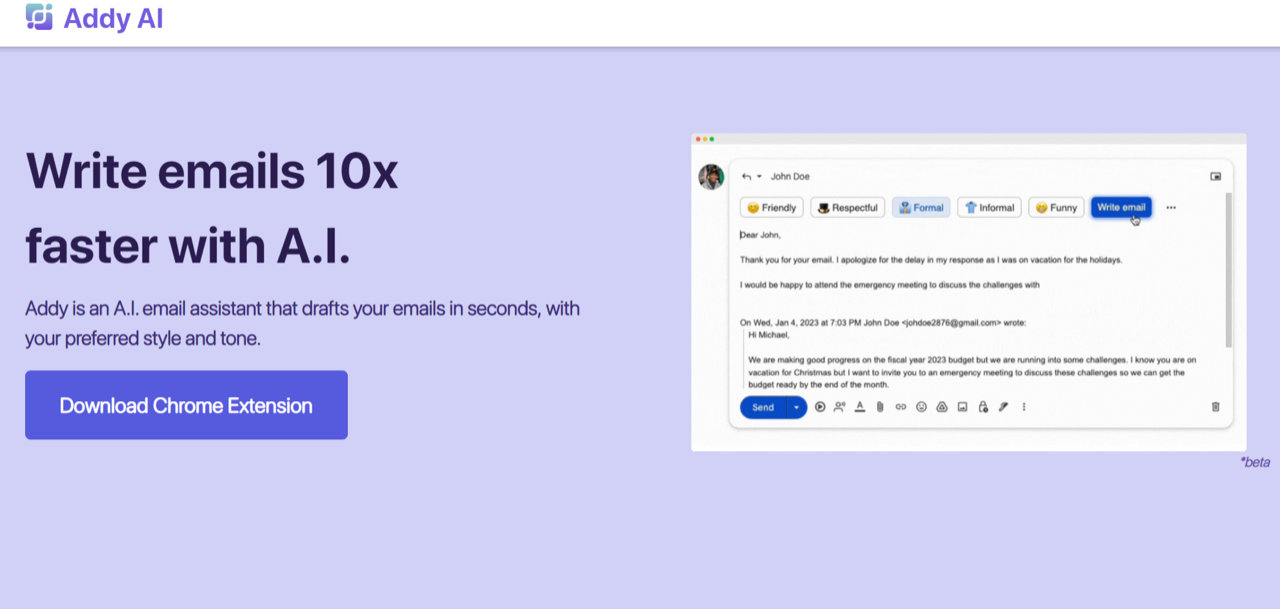1280x609 pixels.
Task: Click the Download Chrome Extension button
Action: 186,405
